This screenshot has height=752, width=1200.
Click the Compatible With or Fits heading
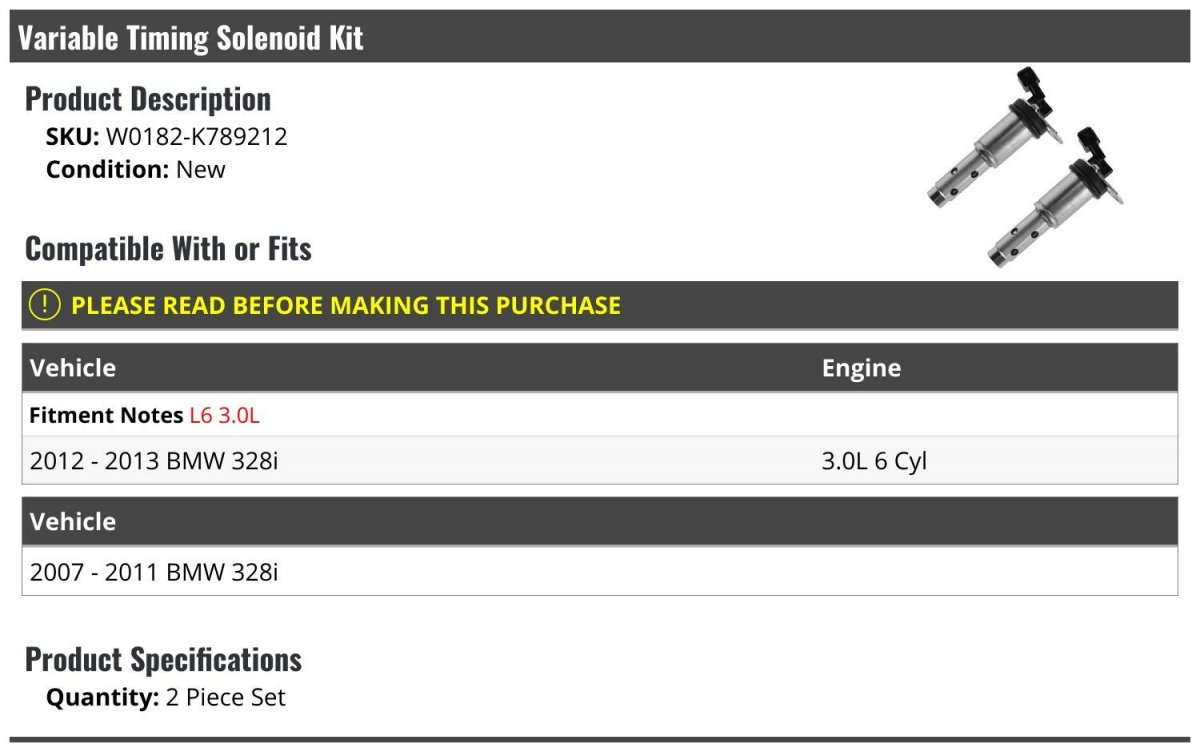point(168,249)
